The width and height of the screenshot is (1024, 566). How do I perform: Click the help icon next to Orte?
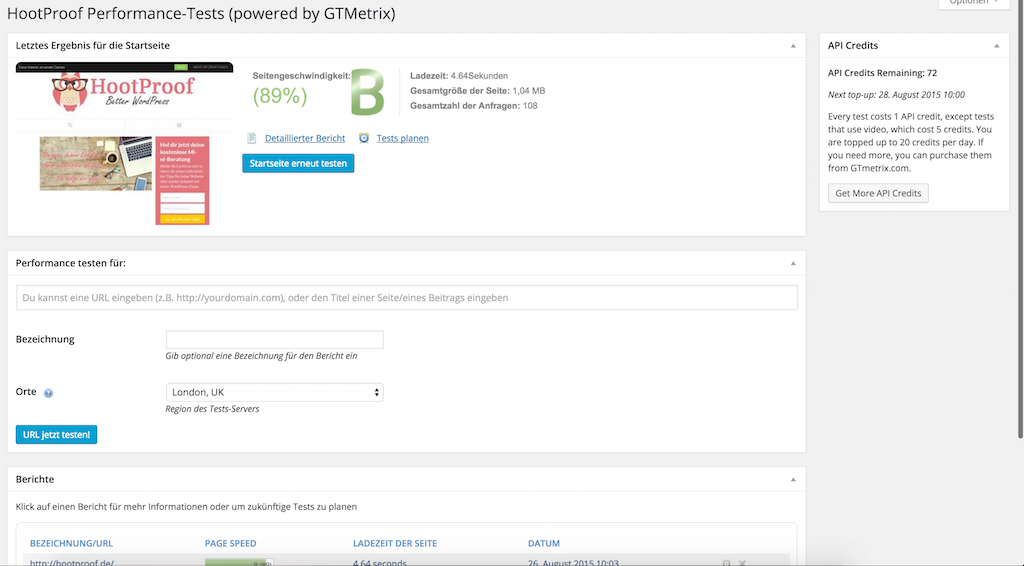48,393
